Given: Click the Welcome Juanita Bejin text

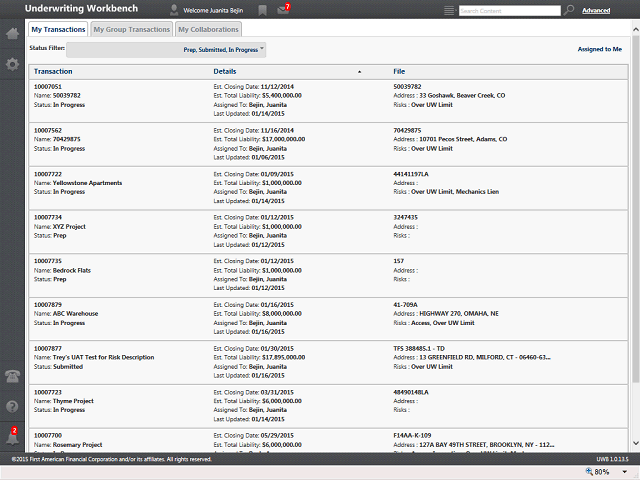Looking at the screenshot, I should [213, 11].
